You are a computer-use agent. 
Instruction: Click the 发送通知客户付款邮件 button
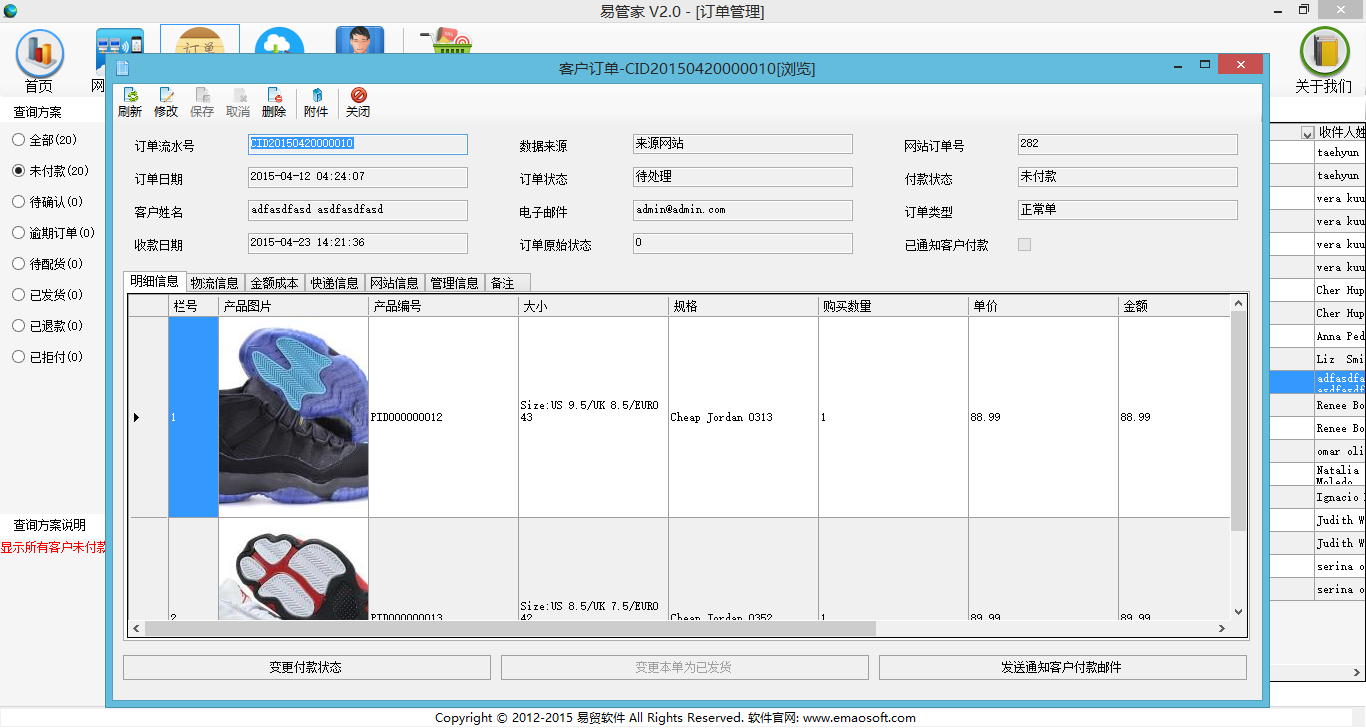point(1062,667)
